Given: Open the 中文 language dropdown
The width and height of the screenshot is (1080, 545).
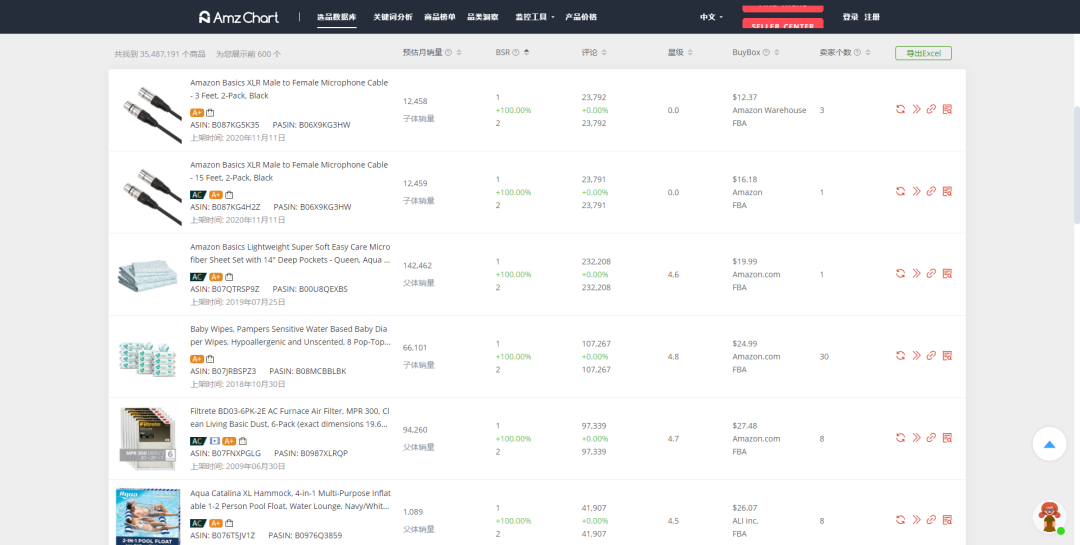Looking at the screenshot, I should (711, 17).
